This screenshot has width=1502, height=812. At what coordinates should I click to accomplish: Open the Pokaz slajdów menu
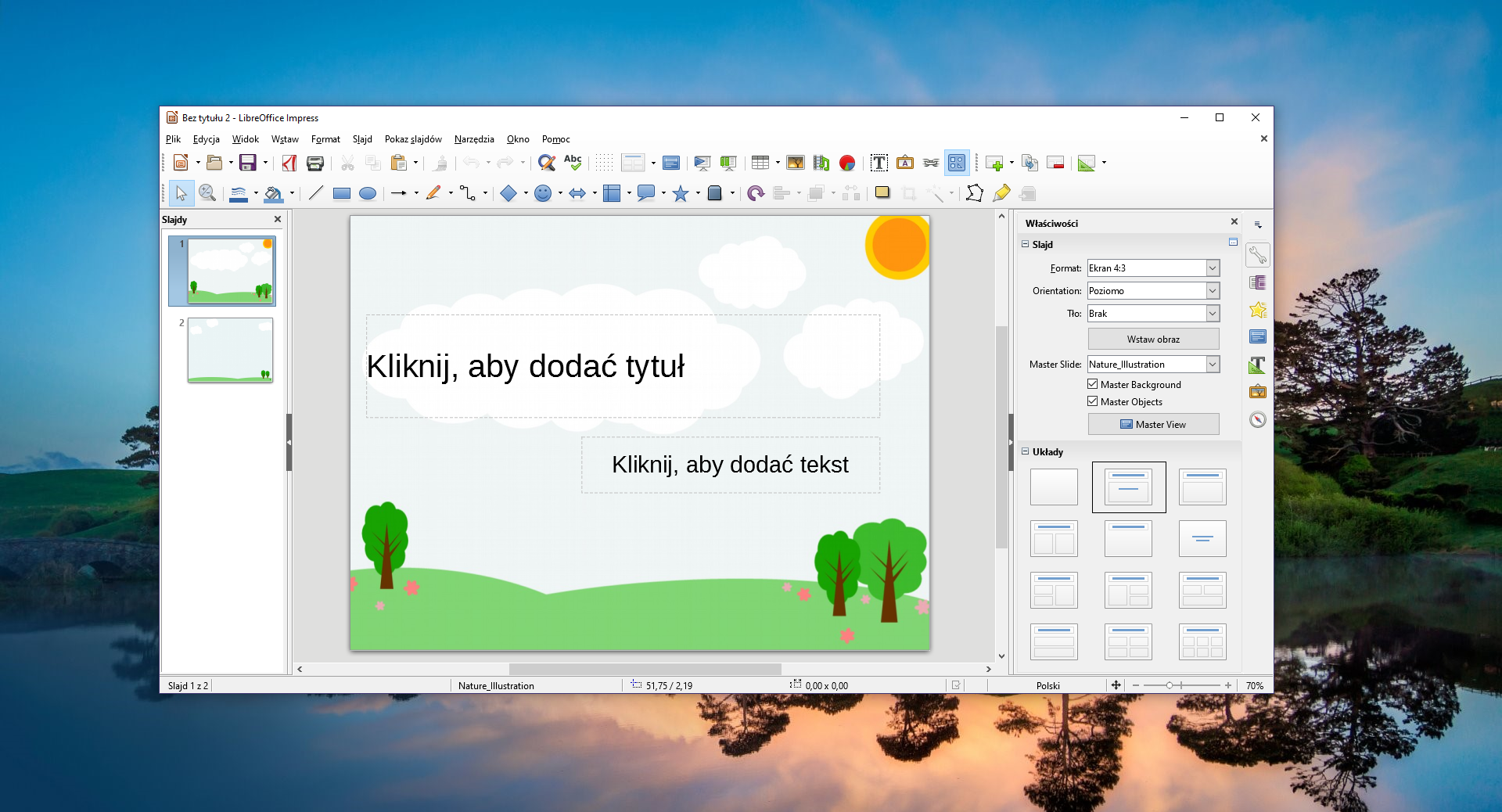[x=413, y=139]
